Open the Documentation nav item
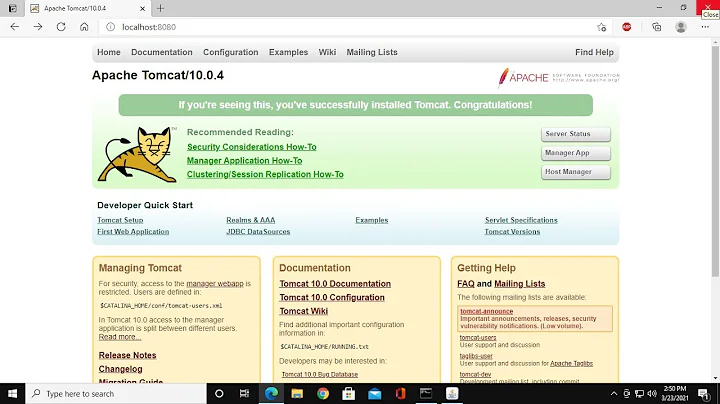This screenshot has width=720, height=404. (x=161, y=52)
